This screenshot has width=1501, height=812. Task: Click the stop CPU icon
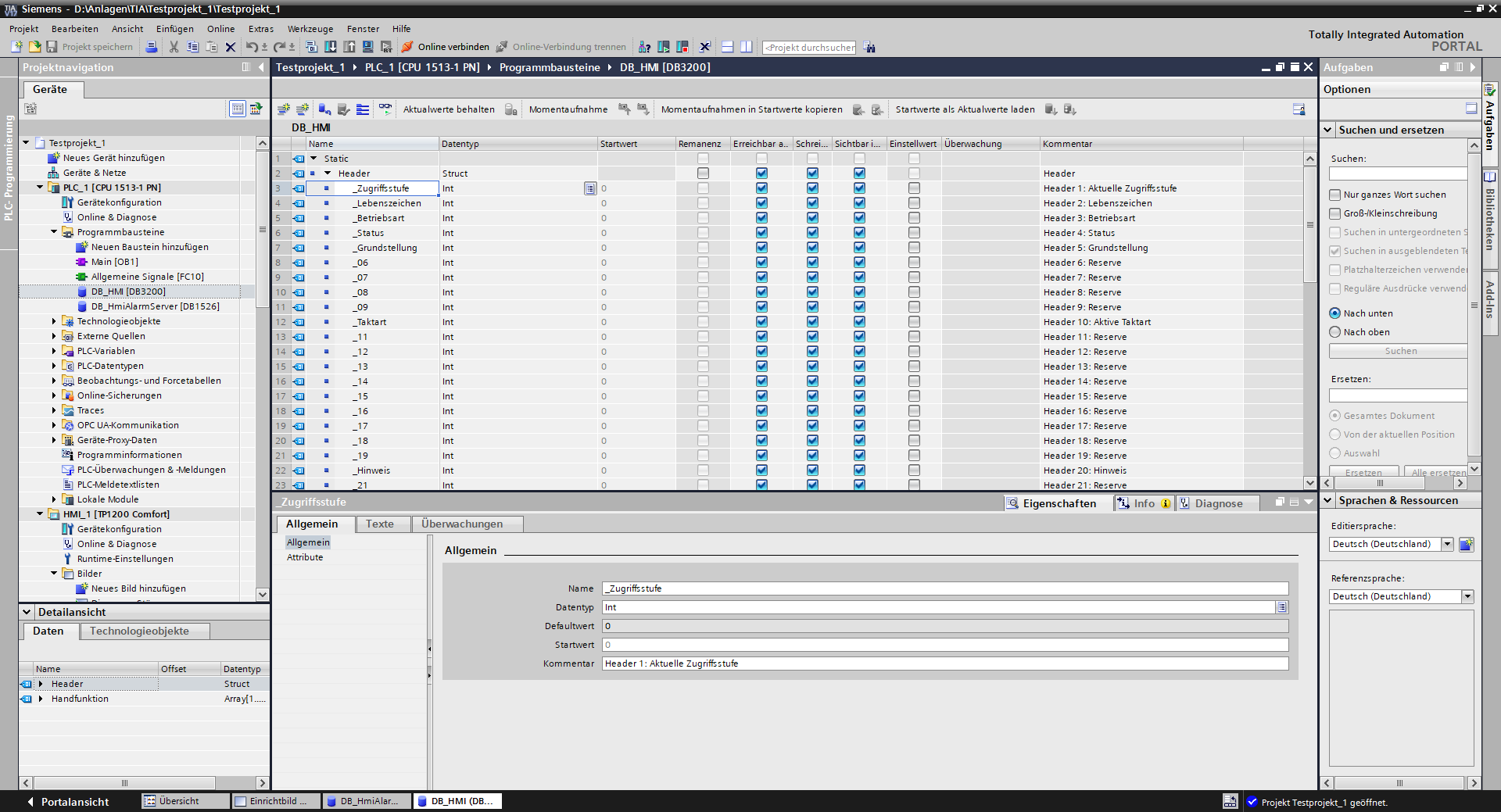682,47
